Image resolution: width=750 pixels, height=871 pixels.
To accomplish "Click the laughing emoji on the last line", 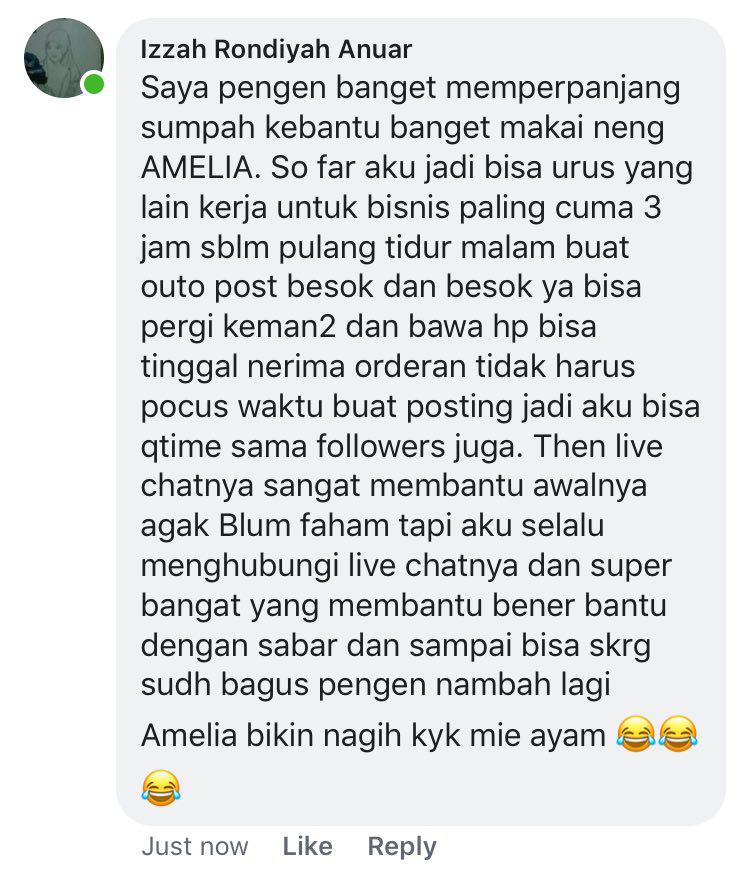I will coord(161,788).
